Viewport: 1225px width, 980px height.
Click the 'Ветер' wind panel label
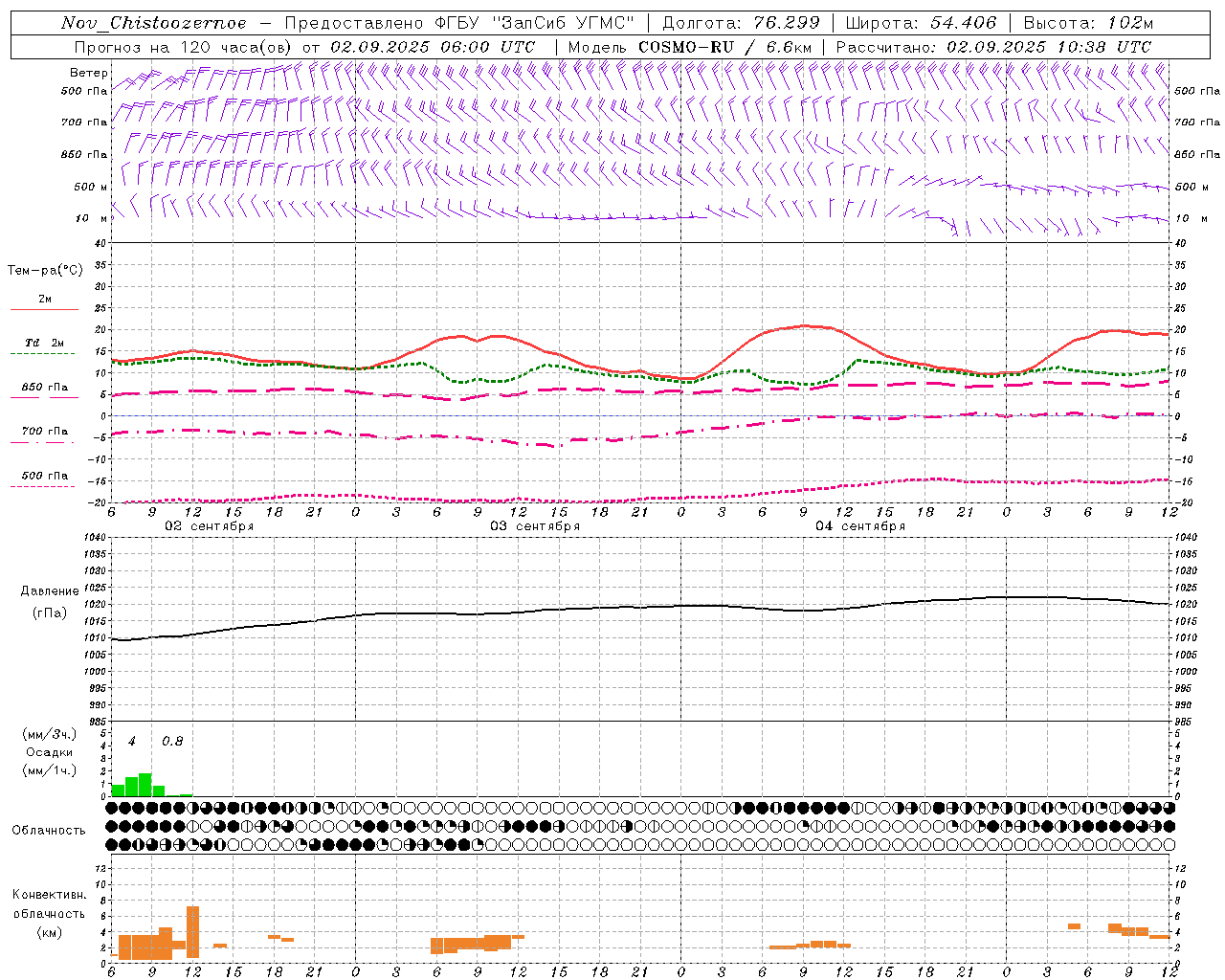89,73
